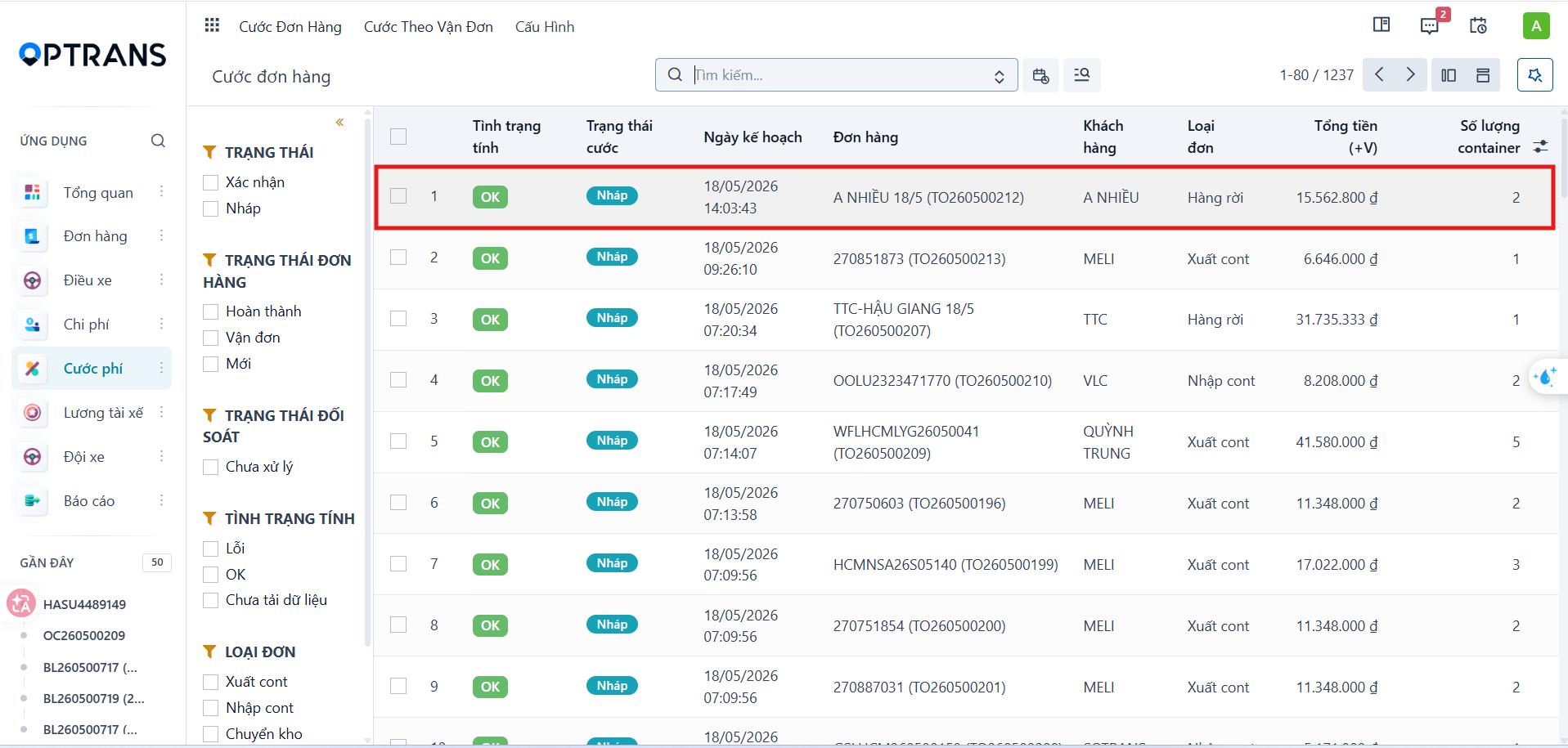1568x748 pixels.
Task: Open the three-dot menu beside Đội xe
Action: point(161,456)
